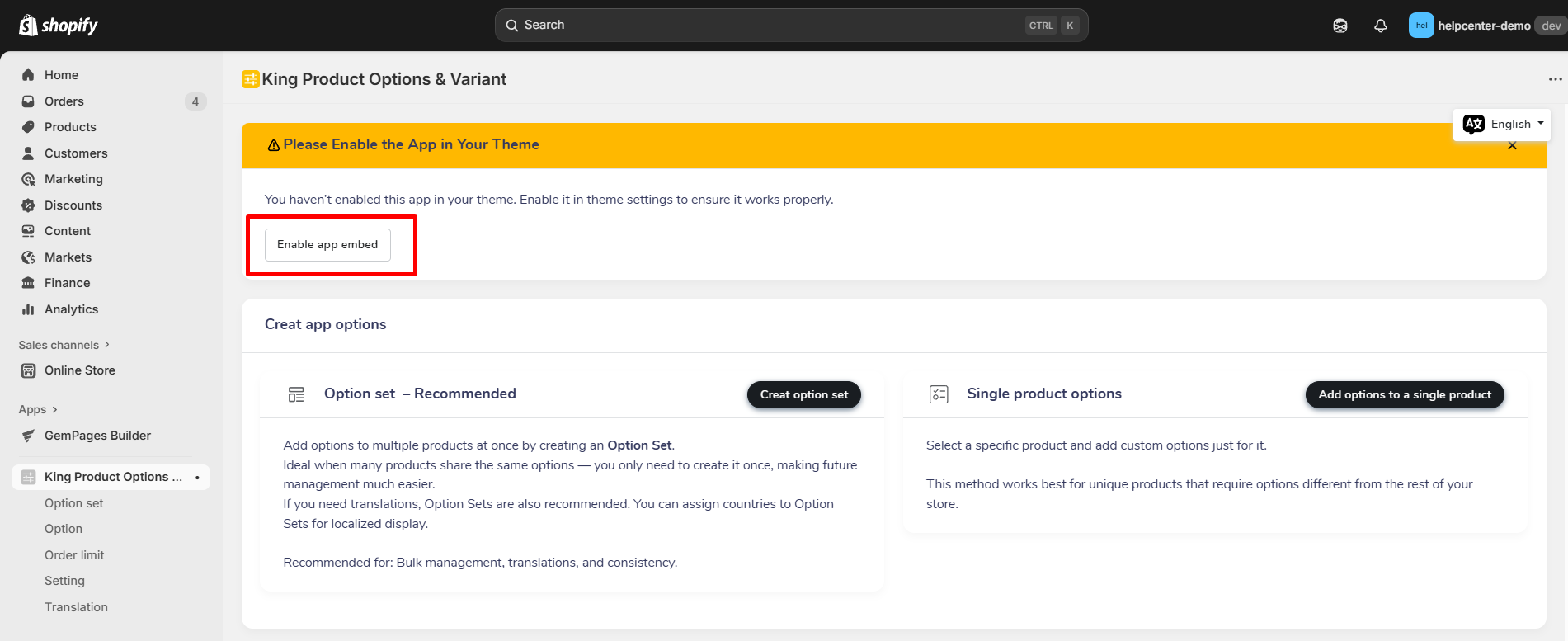Open Orders from the sidebar
This screenshot has height=641, width=1568.
[x=64, y=101]
